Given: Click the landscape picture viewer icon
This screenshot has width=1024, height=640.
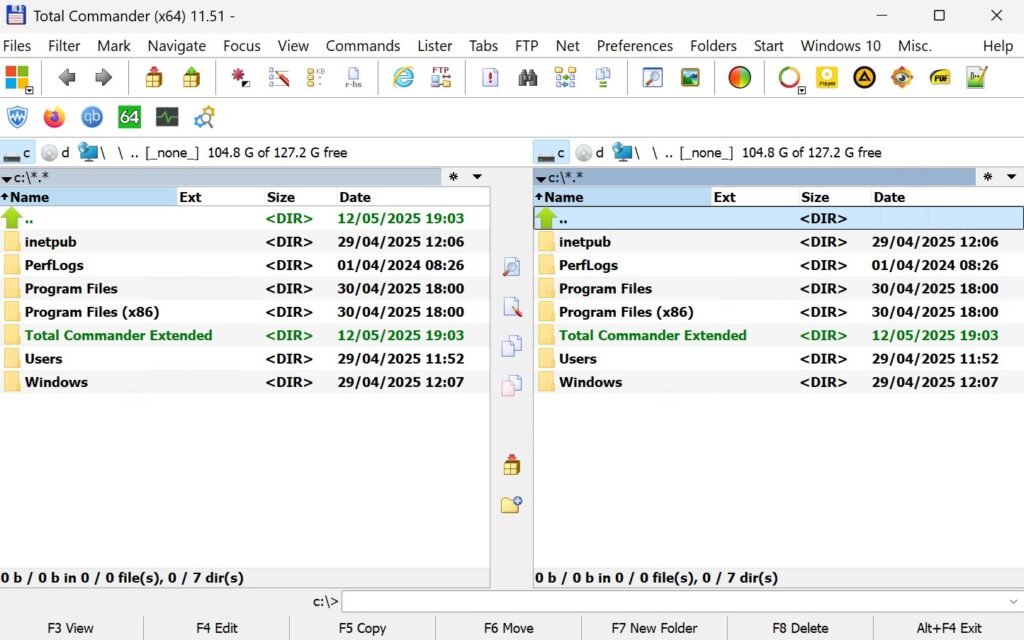Looking at the screenshot, I should point(690,78).
